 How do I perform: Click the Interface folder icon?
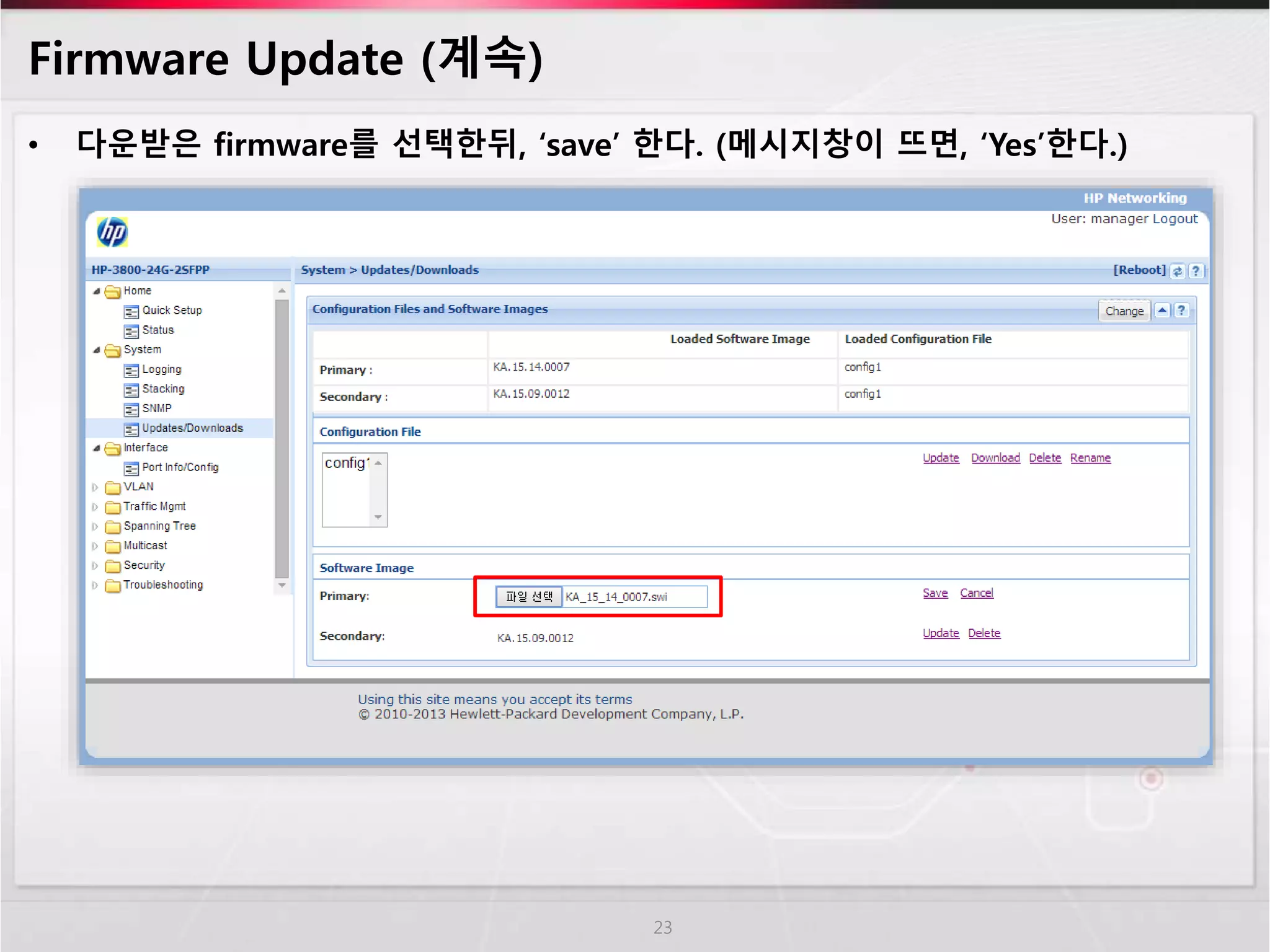tap(113, 448)
